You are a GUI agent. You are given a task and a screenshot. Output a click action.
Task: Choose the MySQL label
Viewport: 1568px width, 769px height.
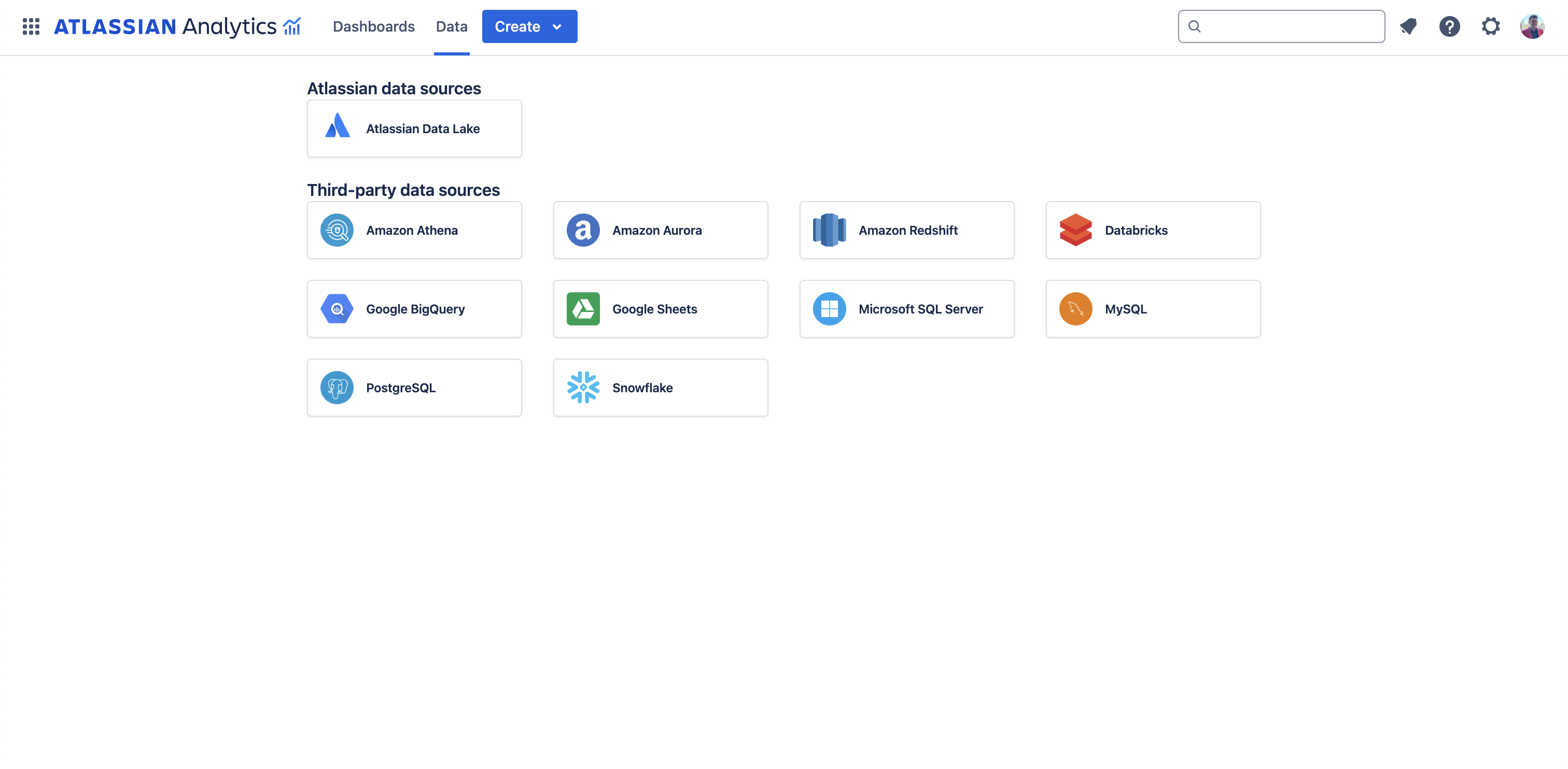1126,309
